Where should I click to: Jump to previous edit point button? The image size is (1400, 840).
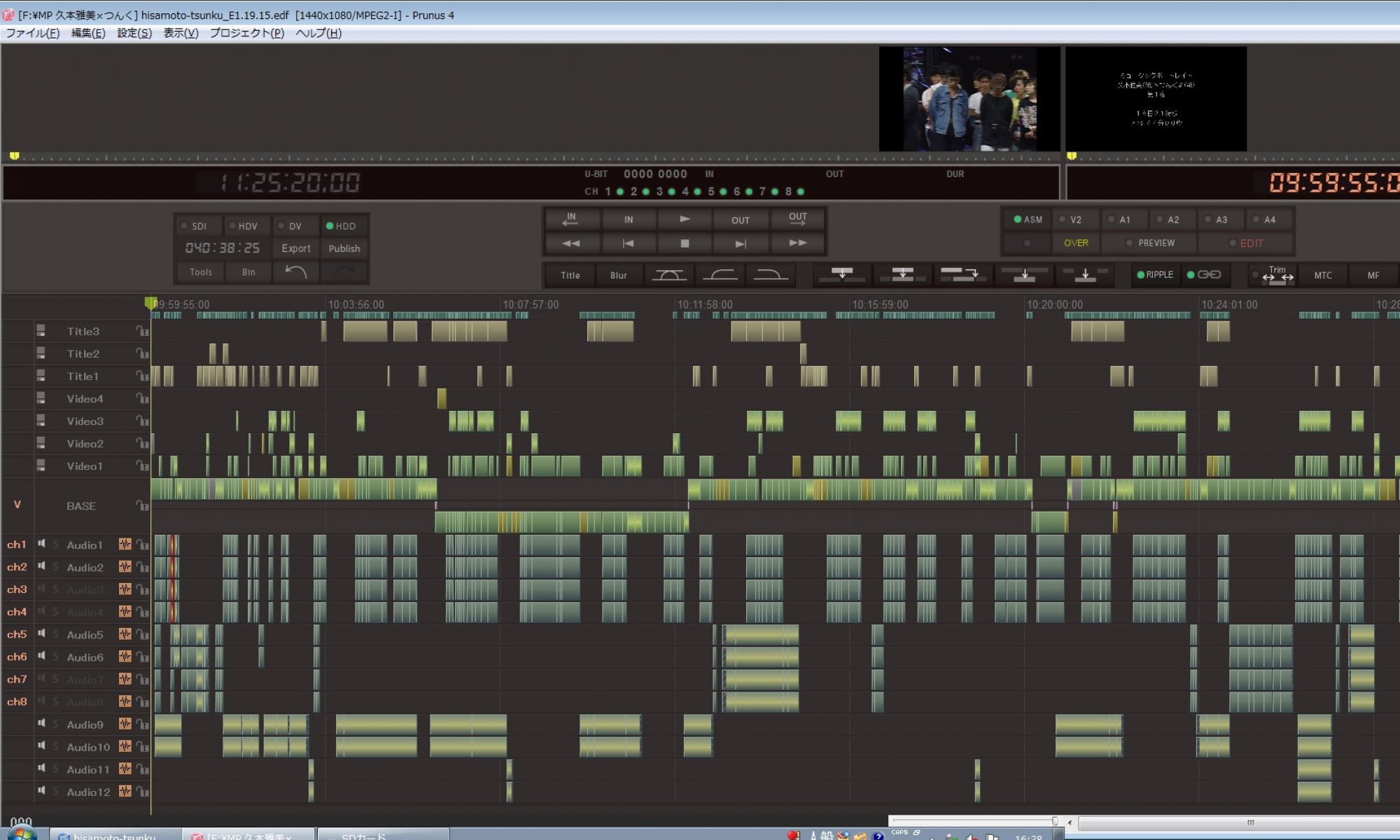tap(628, 243)
